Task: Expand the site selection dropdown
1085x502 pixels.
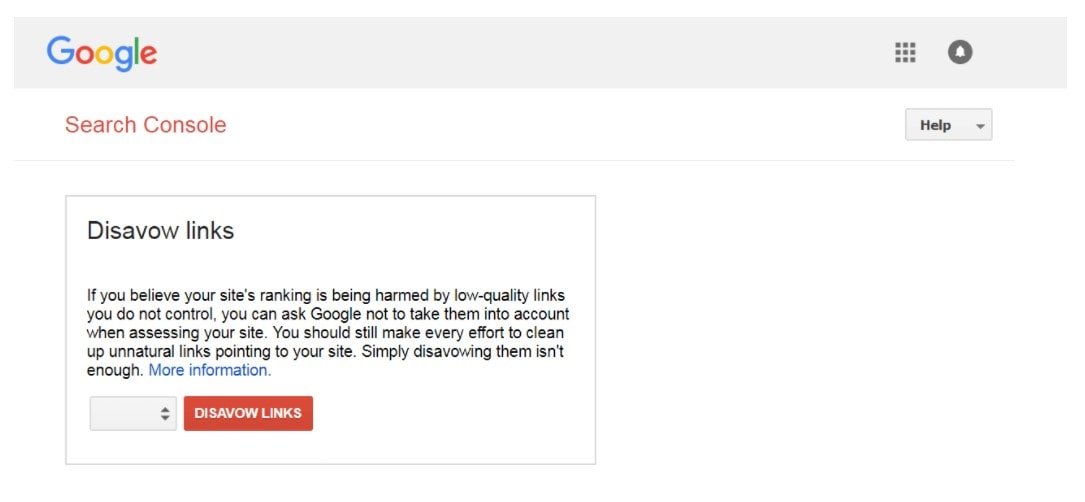Action: point(133,414)
